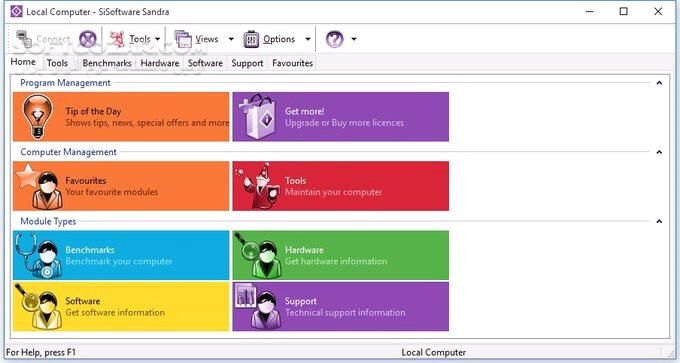
Task: Go to the Support tab
Action: pos(247,63)
